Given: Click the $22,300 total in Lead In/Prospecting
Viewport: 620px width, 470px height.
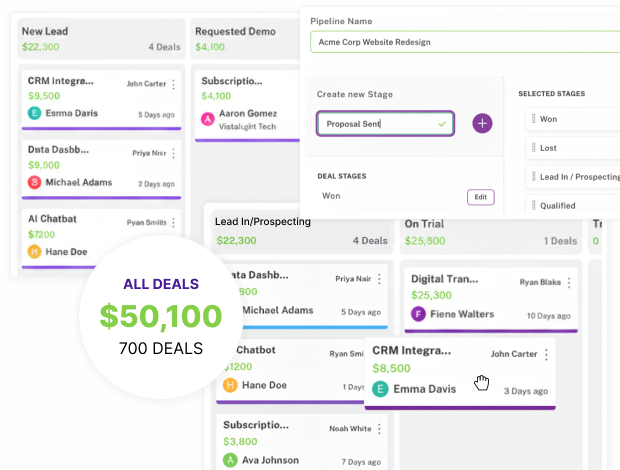Looking at the screenshot, I should click(x=236, y=241).
